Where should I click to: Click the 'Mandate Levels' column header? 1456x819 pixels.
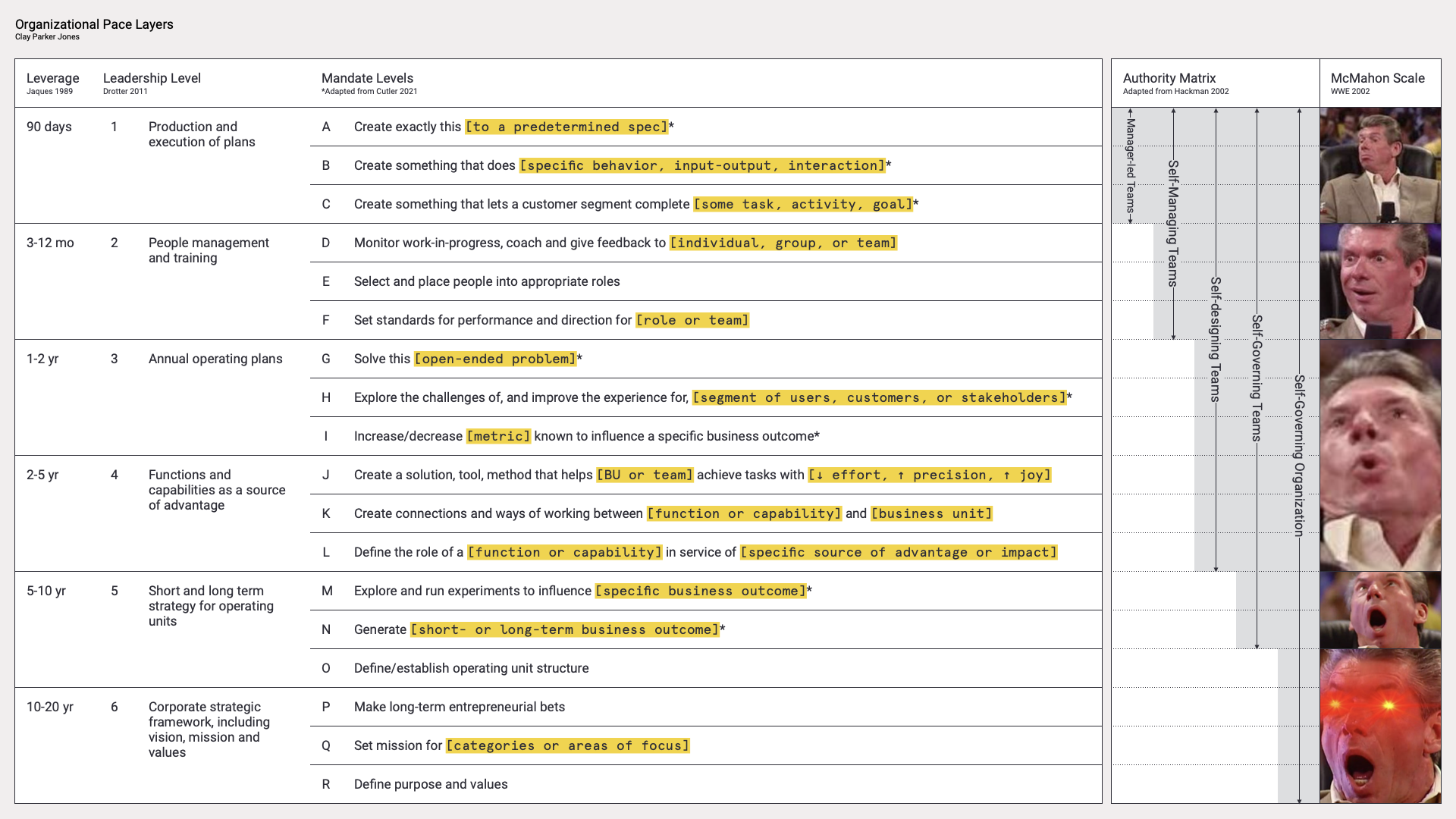[x=367, y=78]
